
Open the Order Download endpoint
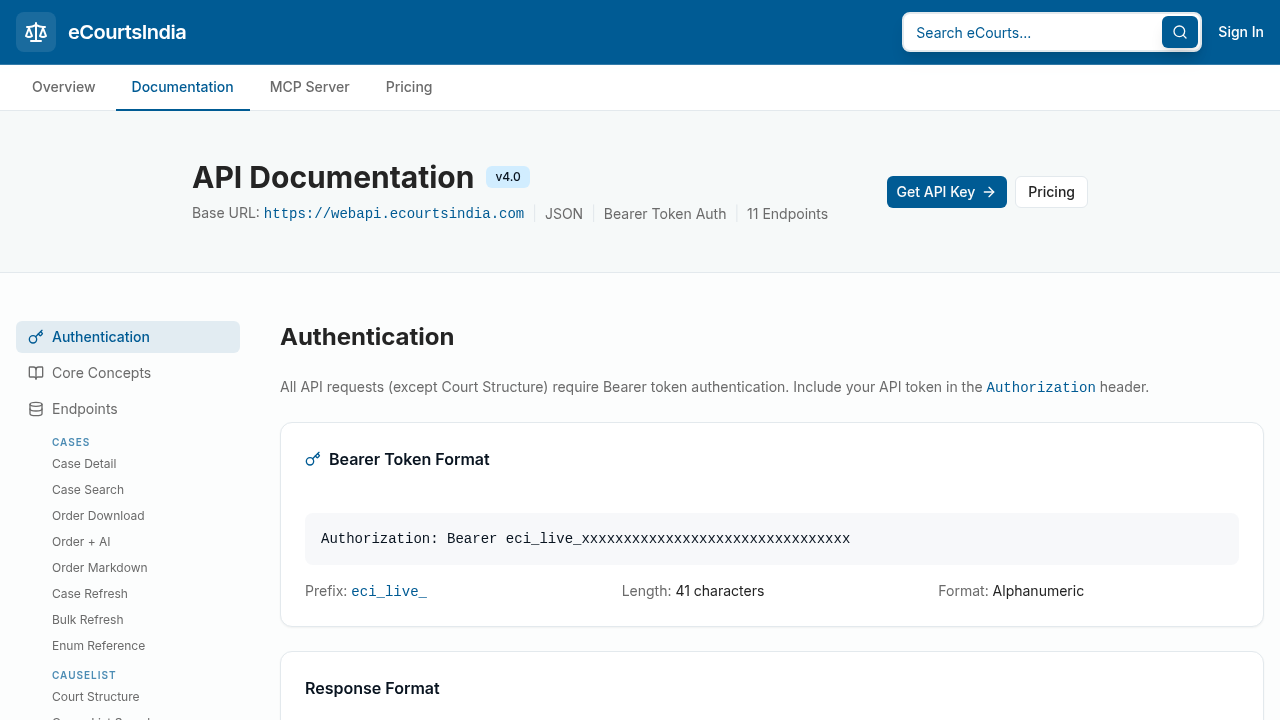[98, 516]
